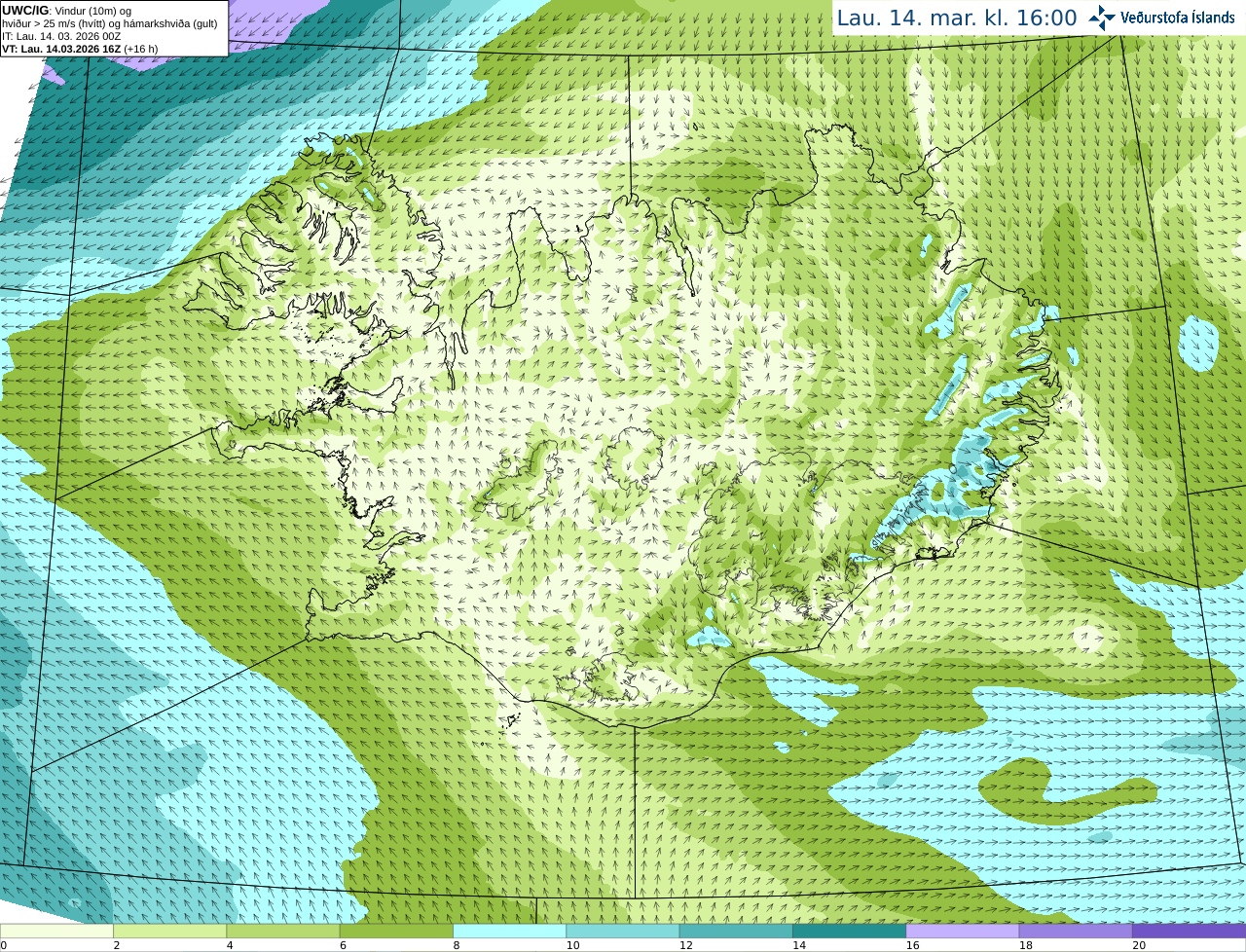This screenshot has height=952, width=1246.
Task: Click the legend scale label '2'
Action: pos(116,945)
